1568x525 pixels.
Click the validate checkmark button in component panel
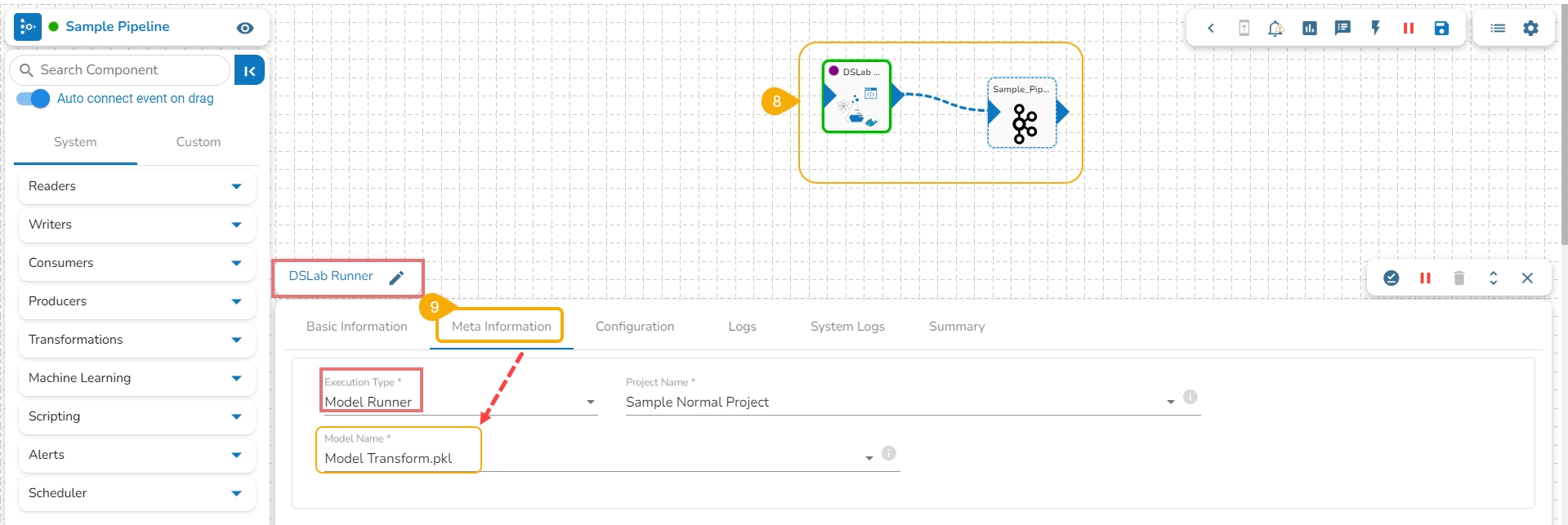1392,278
